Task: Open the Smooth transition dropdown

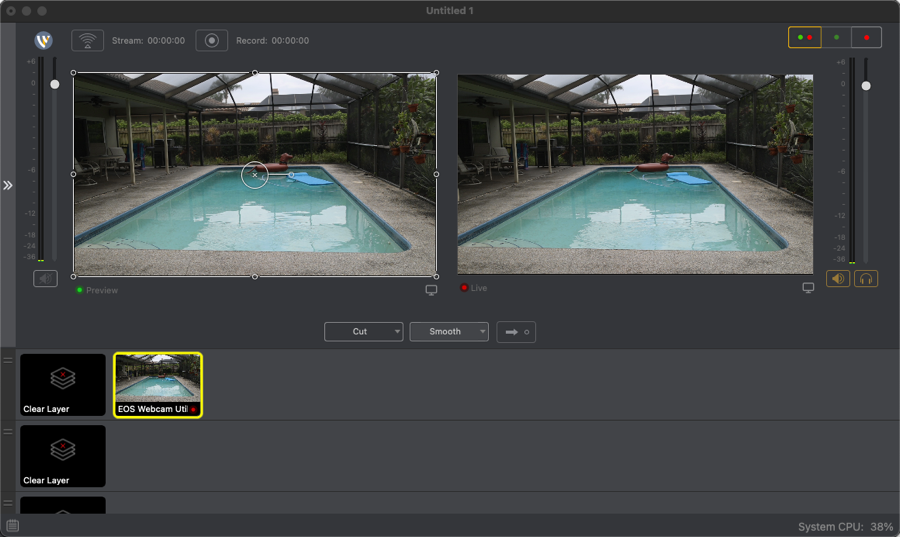Action: pos(448,332)
